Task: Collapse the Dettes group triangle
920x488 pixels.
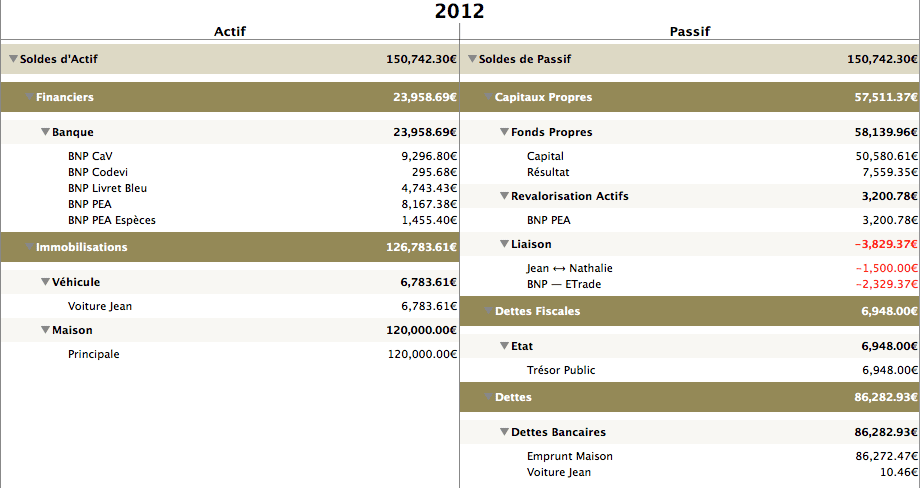Action: click(488, 397)
